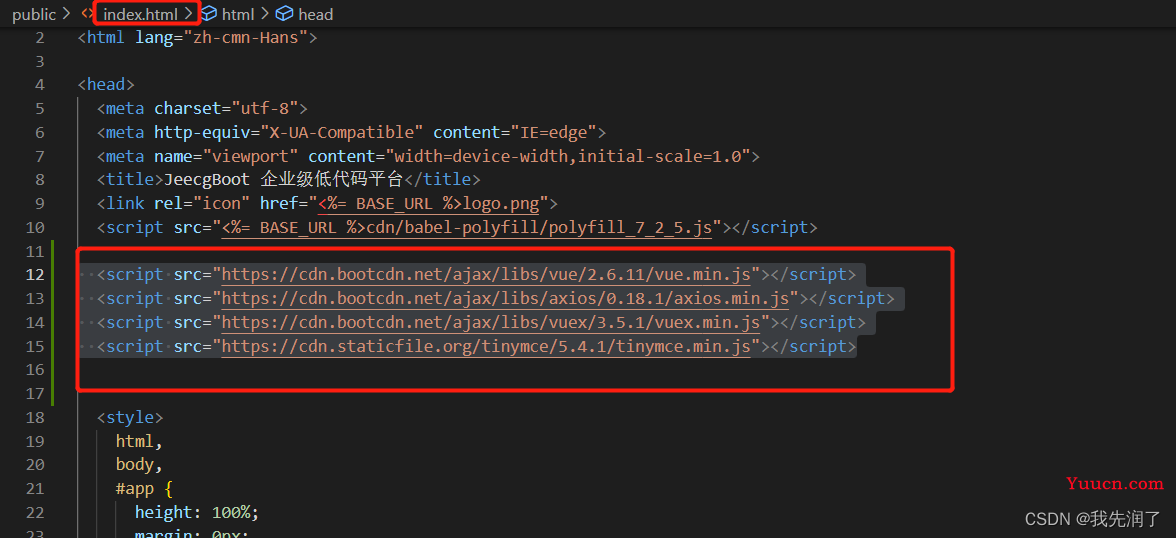
Task: Click the "IE=edge" content value
Action: point(554,132)
